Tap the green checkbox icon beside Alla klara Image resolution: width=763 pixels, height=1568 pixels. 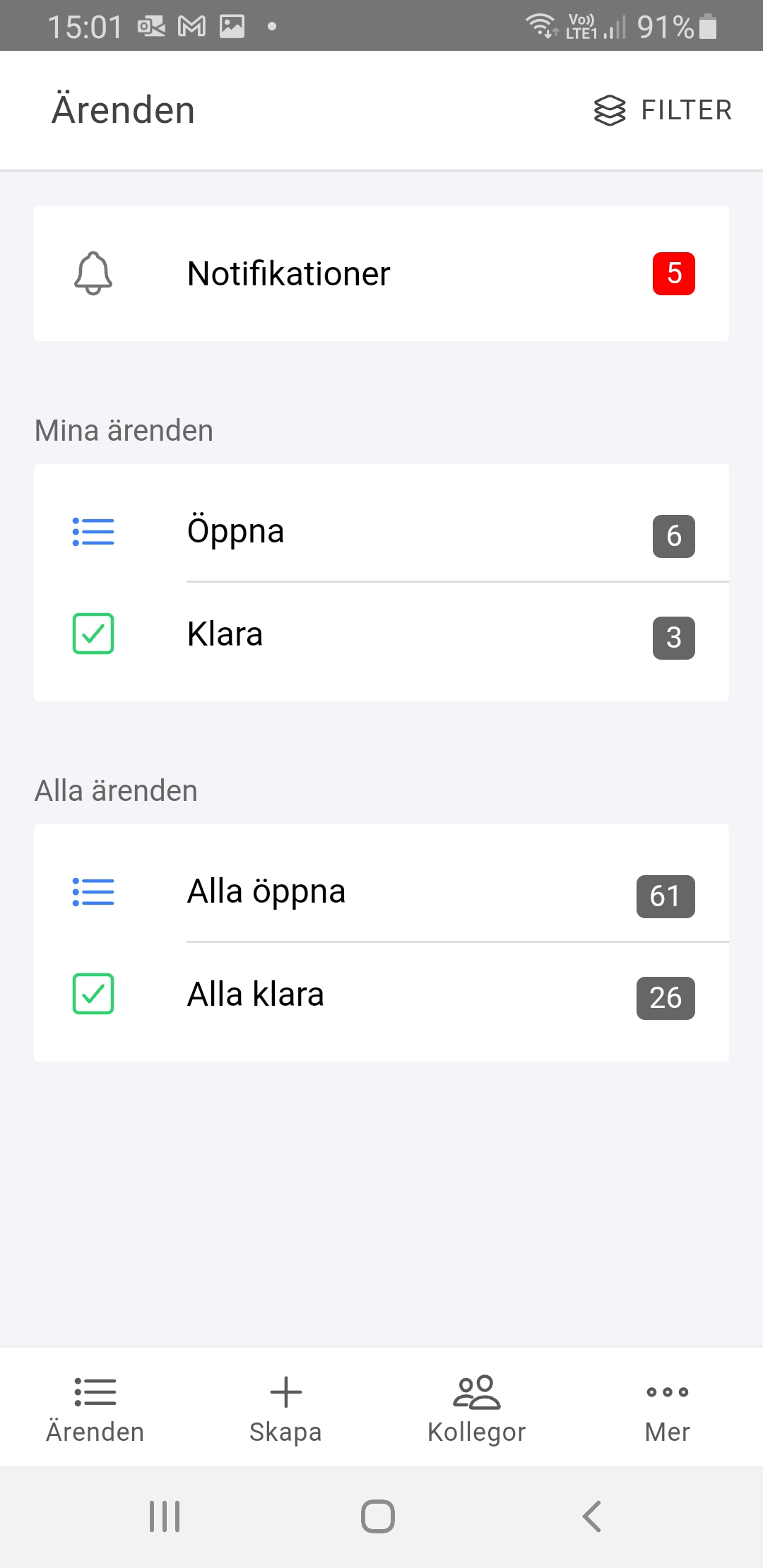tap(93, 994)
